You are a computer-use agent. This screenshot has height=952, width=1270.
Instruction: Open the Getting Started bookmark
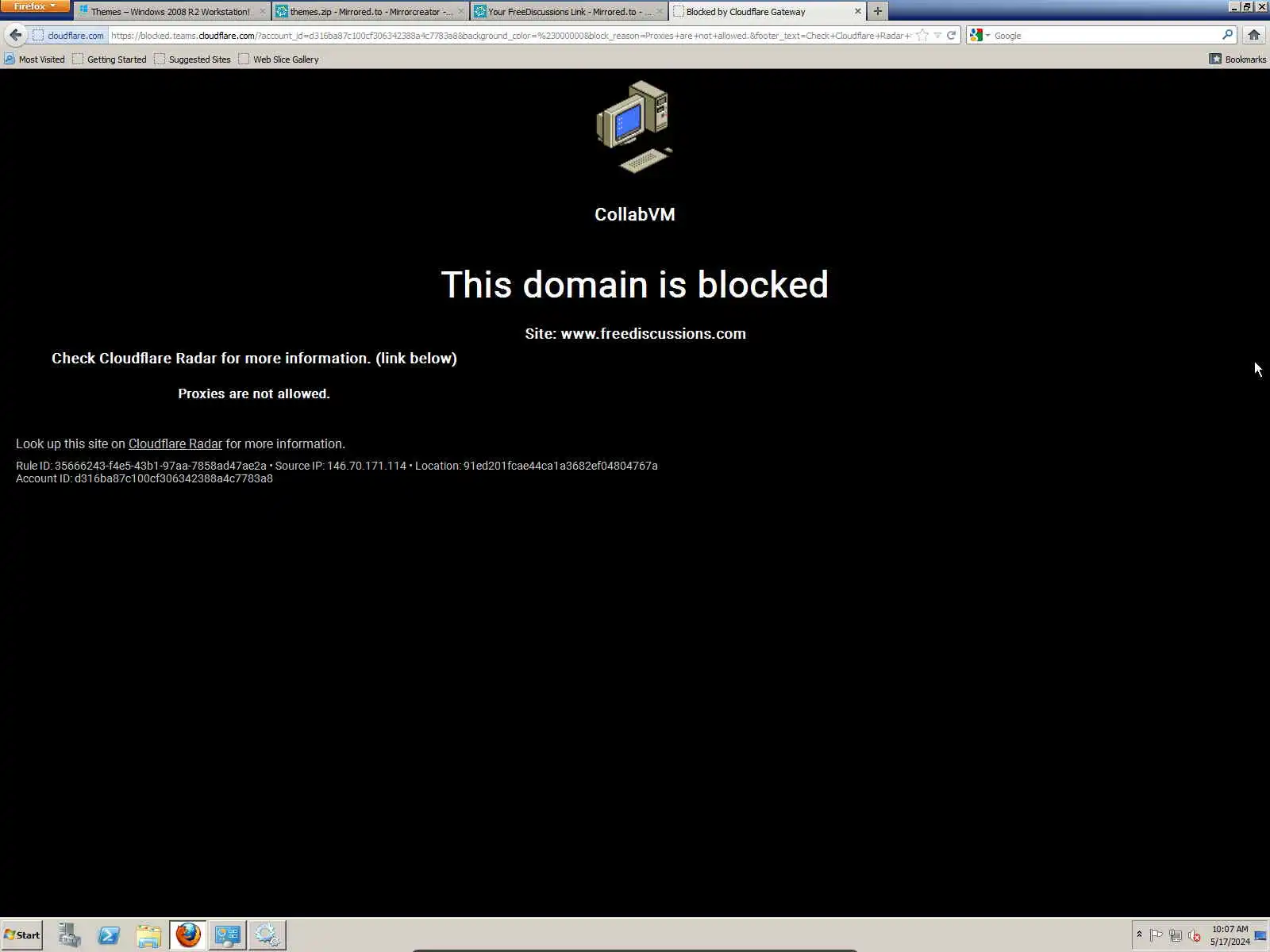click(x=110, y=59)
